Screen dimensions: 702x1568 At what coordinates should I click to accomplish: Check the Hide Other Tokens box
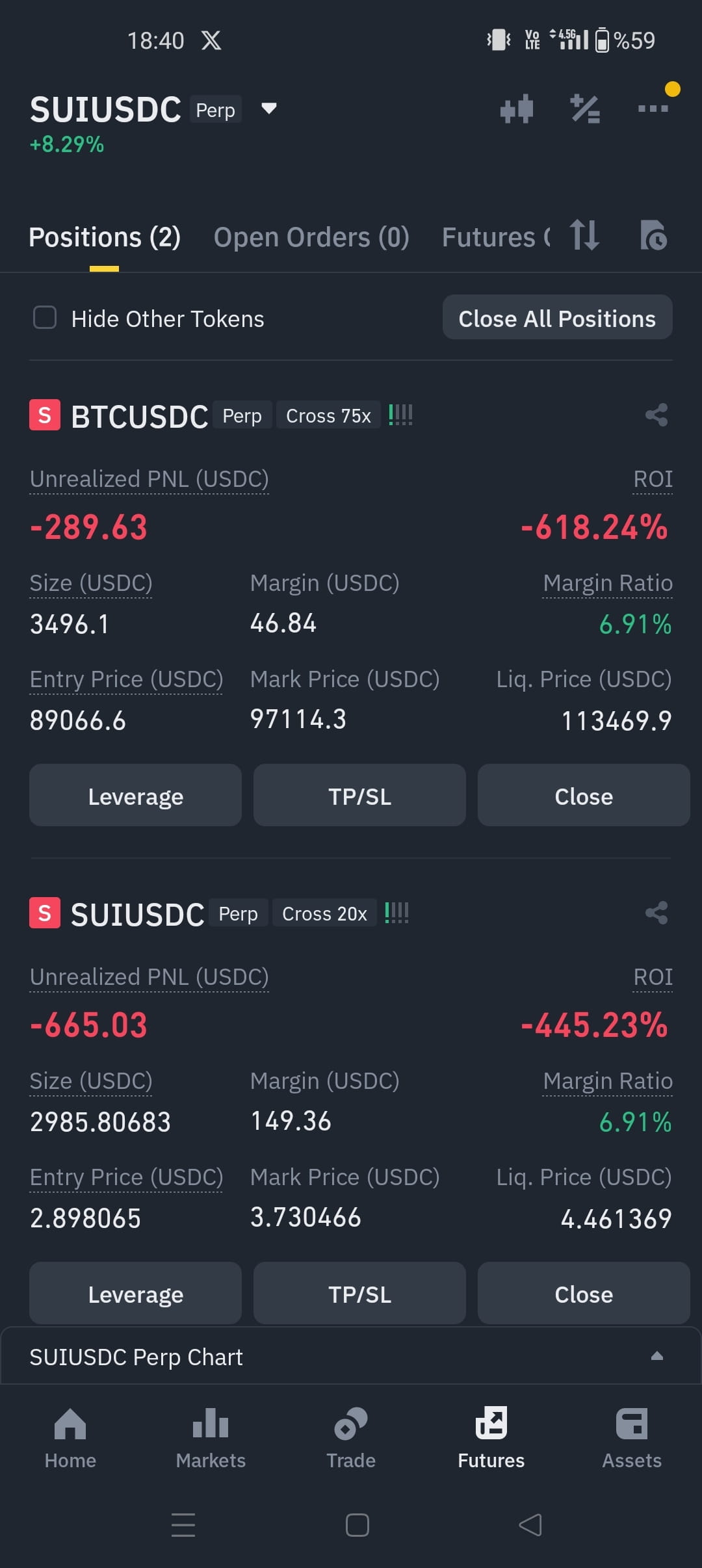45,318
